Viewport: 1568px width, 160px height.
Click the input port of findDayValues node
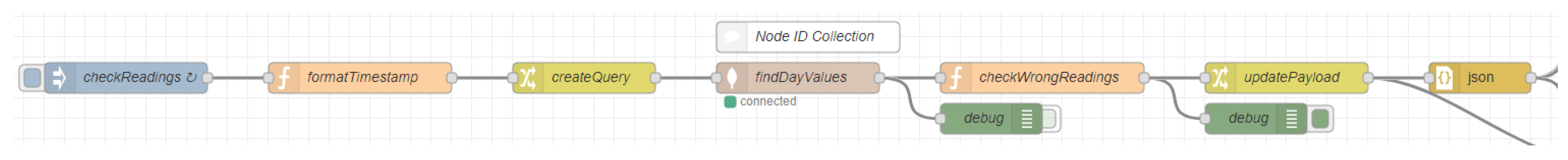click(716, 78)
